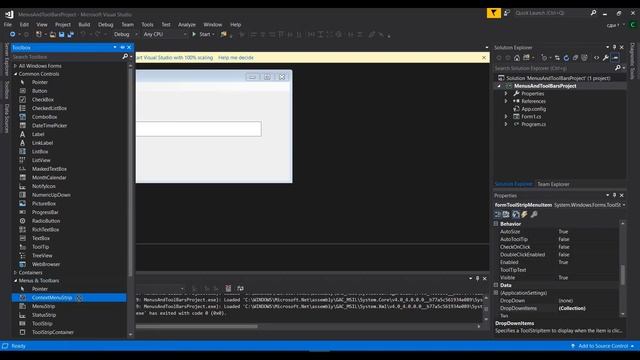Pick the ComboBox control in Toolbox

point(44,117)
